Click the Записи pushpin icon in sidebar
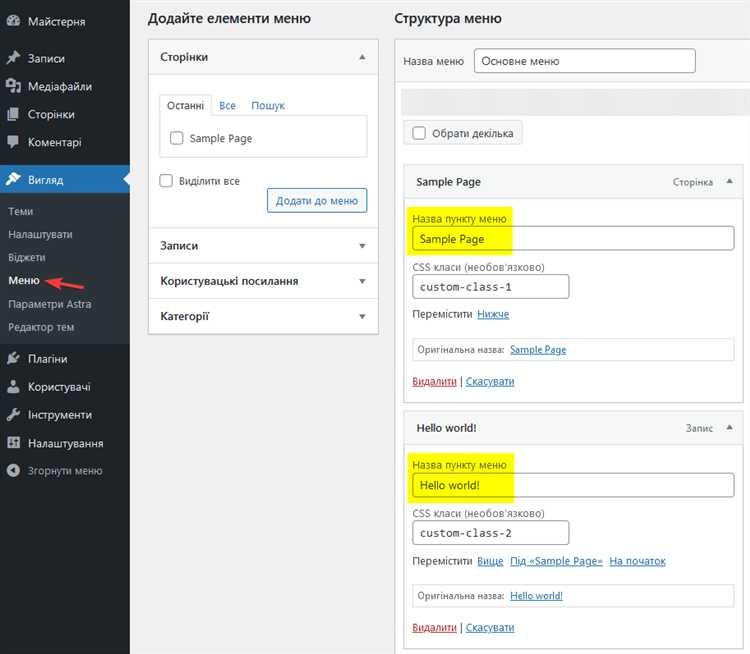The width and height of the screenshot is (750, 654). tap(13, 59)
